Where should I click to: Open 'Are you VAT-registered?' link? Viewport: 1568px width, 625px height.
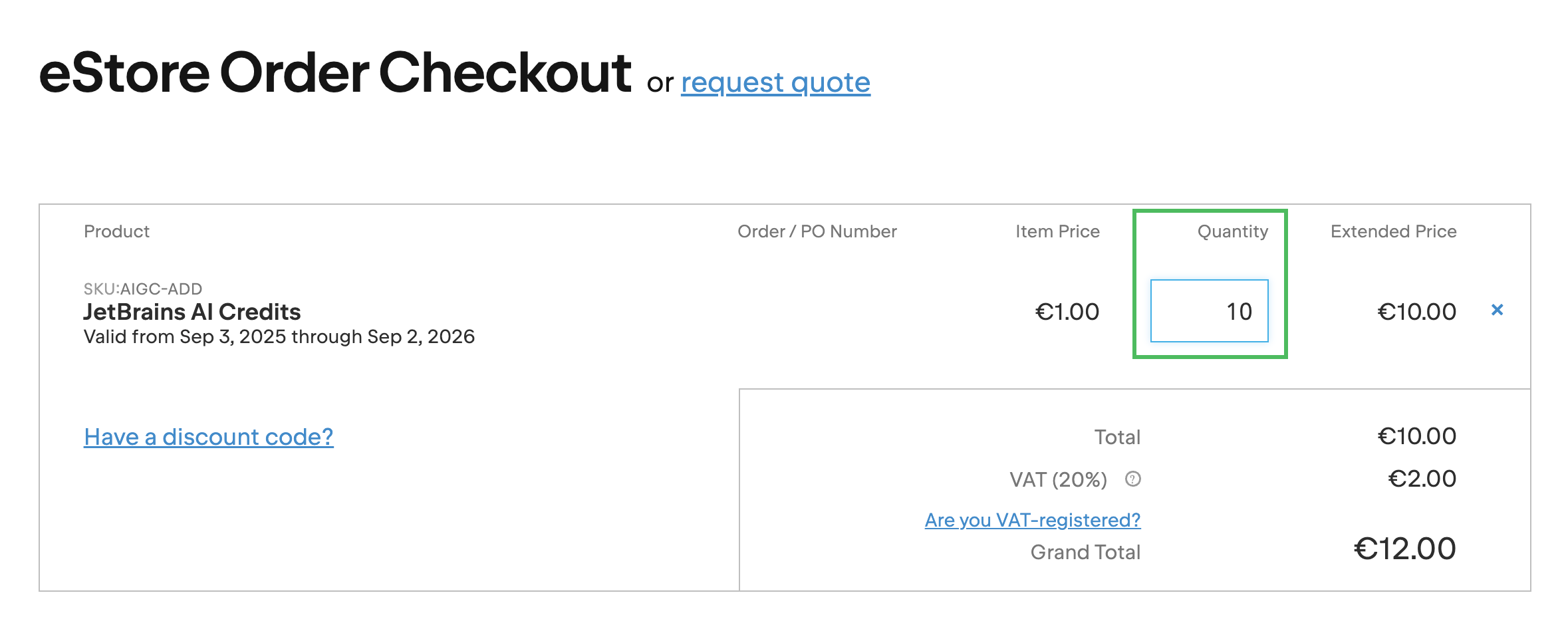tap(1032, 520)
